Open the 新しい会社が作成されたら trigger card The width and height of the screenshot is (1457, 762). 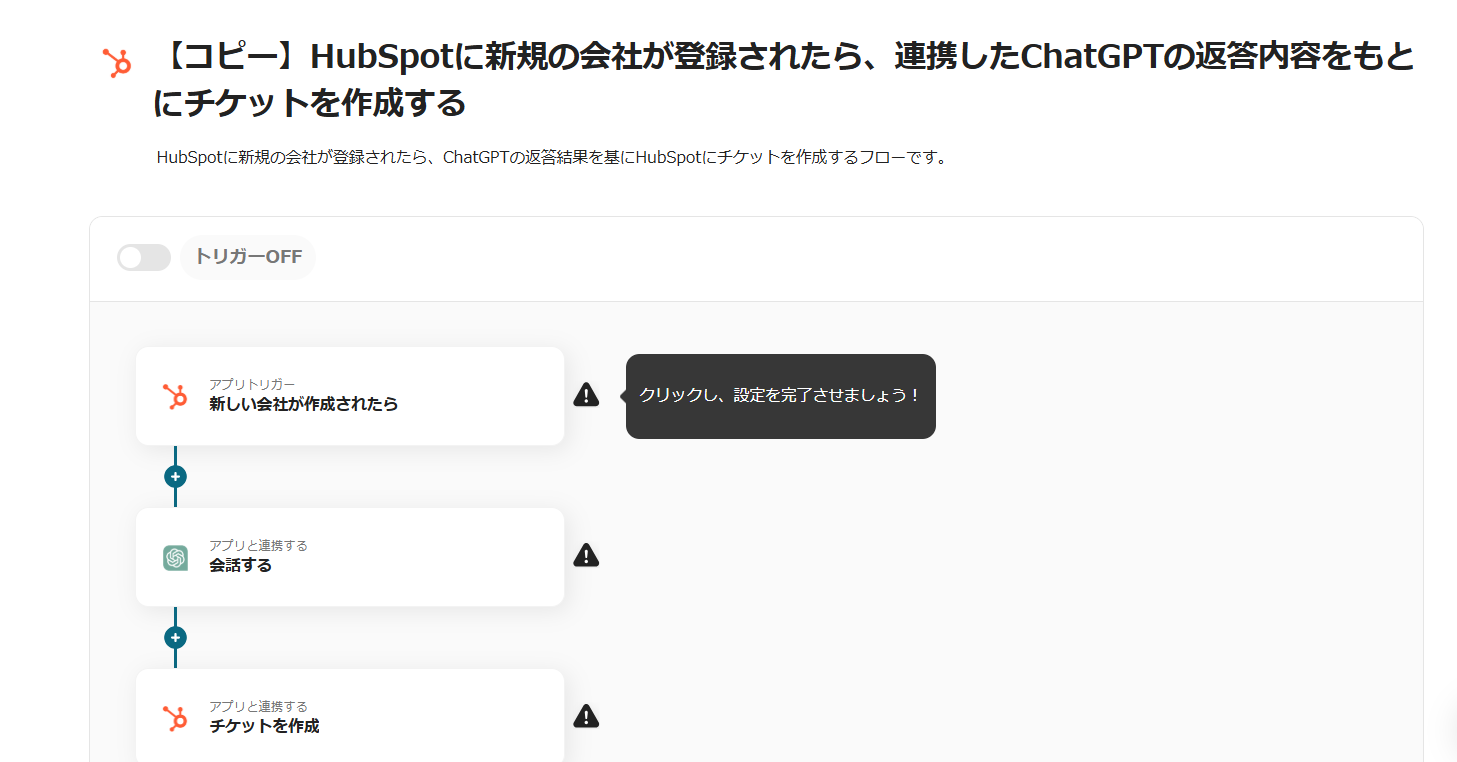[x=350, y=396]
